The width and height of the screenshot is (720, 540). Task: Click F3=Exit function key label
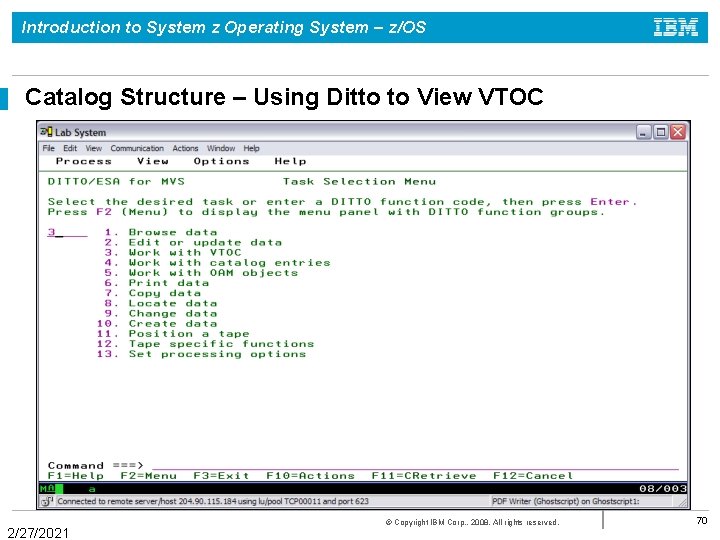[221, 476]
